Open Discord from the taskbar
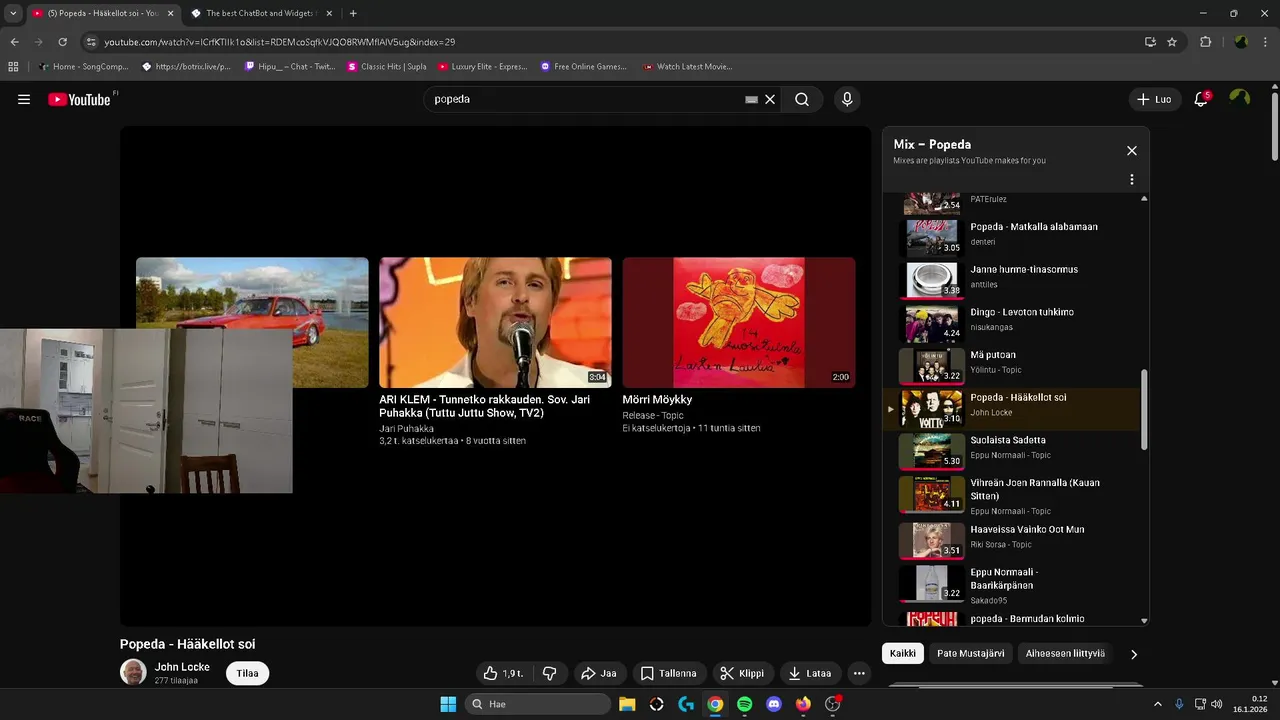Image resolution: width=1280 pixels, height=720 pixels. pyautogui.click(x=774, y=704)
